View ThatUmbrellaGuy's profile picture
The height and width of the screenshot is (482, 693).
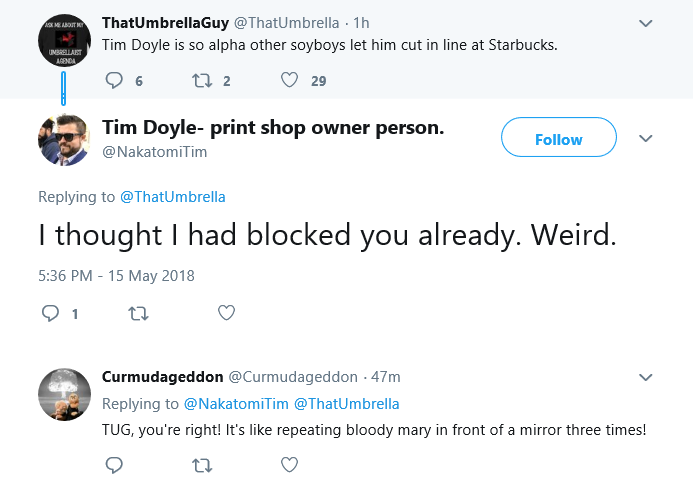point(65,40)
